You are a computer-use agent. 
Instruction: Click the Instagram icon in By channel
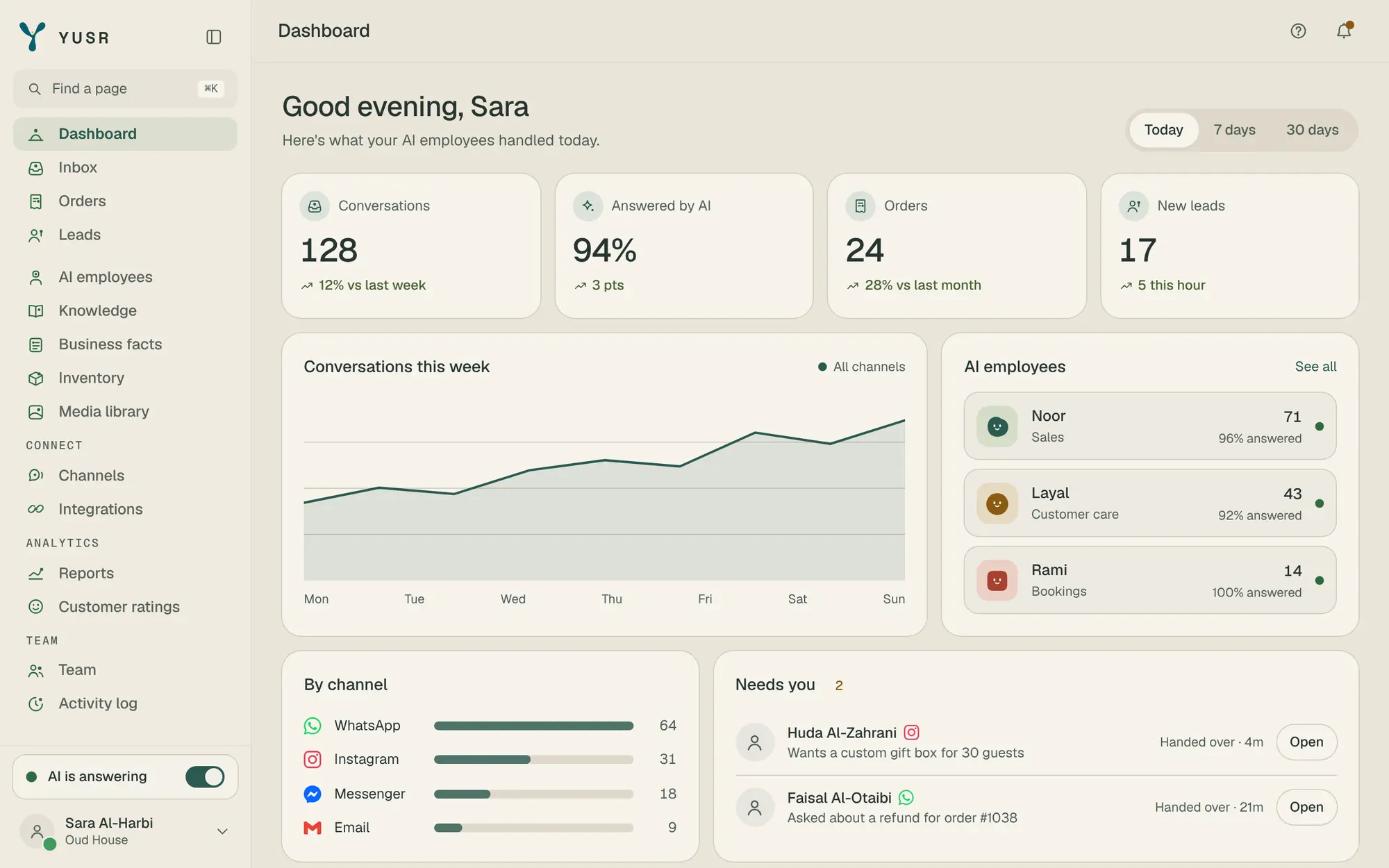[x=313, y=760]
